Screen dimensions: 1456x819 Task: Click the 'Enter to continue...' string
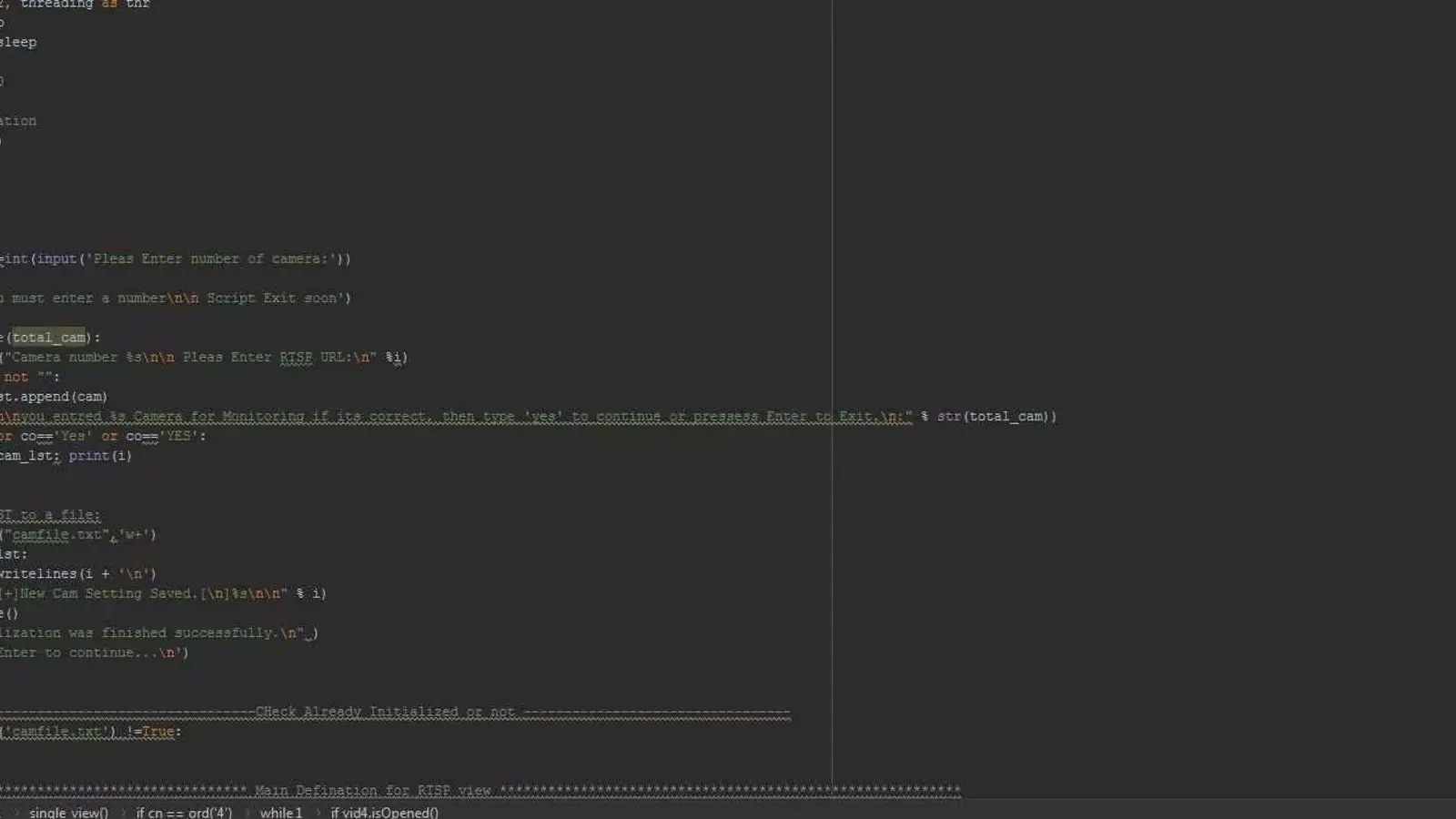pyautogui.click(x=91, y=653)
